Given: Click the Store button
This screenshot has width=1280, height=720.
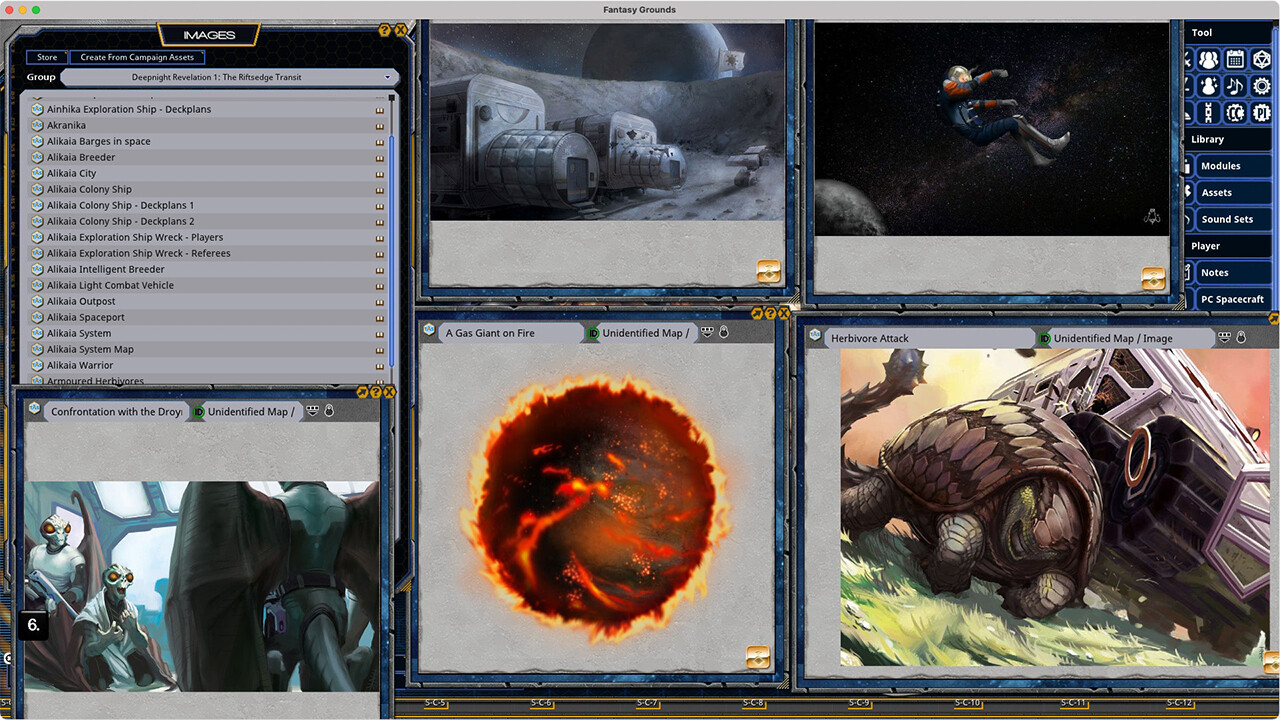Looking at the screenshot, I should 47,57.
